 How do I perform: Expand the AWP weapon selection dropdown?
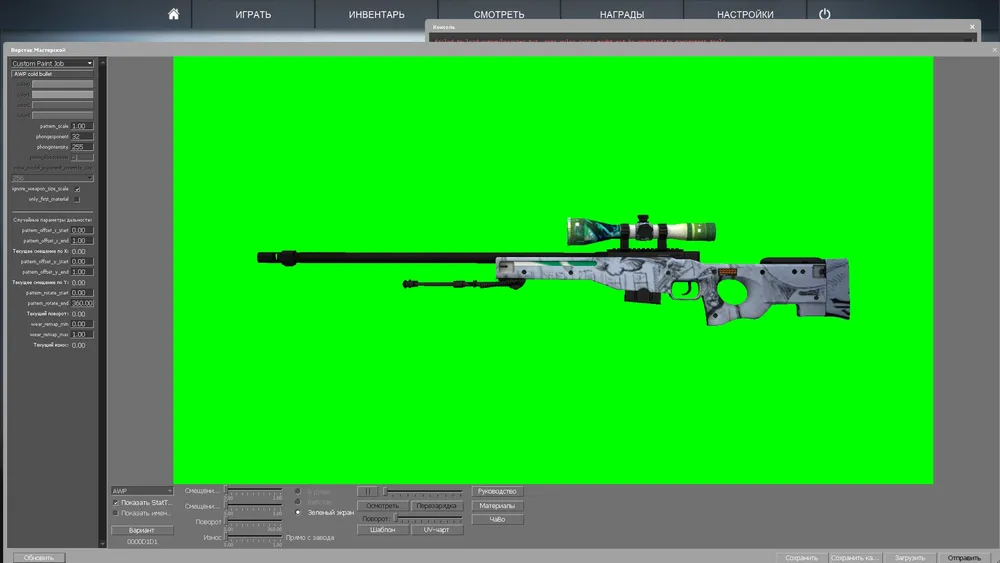tap(142, 491)
